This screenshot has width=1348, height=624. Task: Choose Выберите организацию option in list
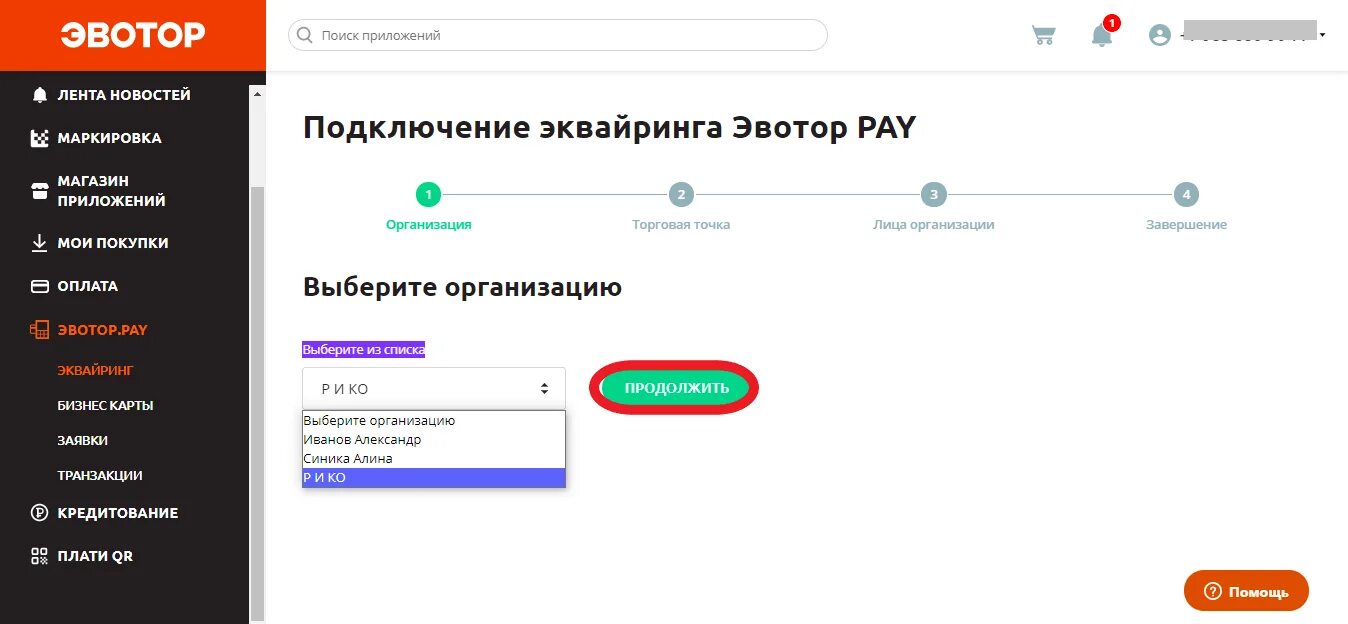point(434,421)
